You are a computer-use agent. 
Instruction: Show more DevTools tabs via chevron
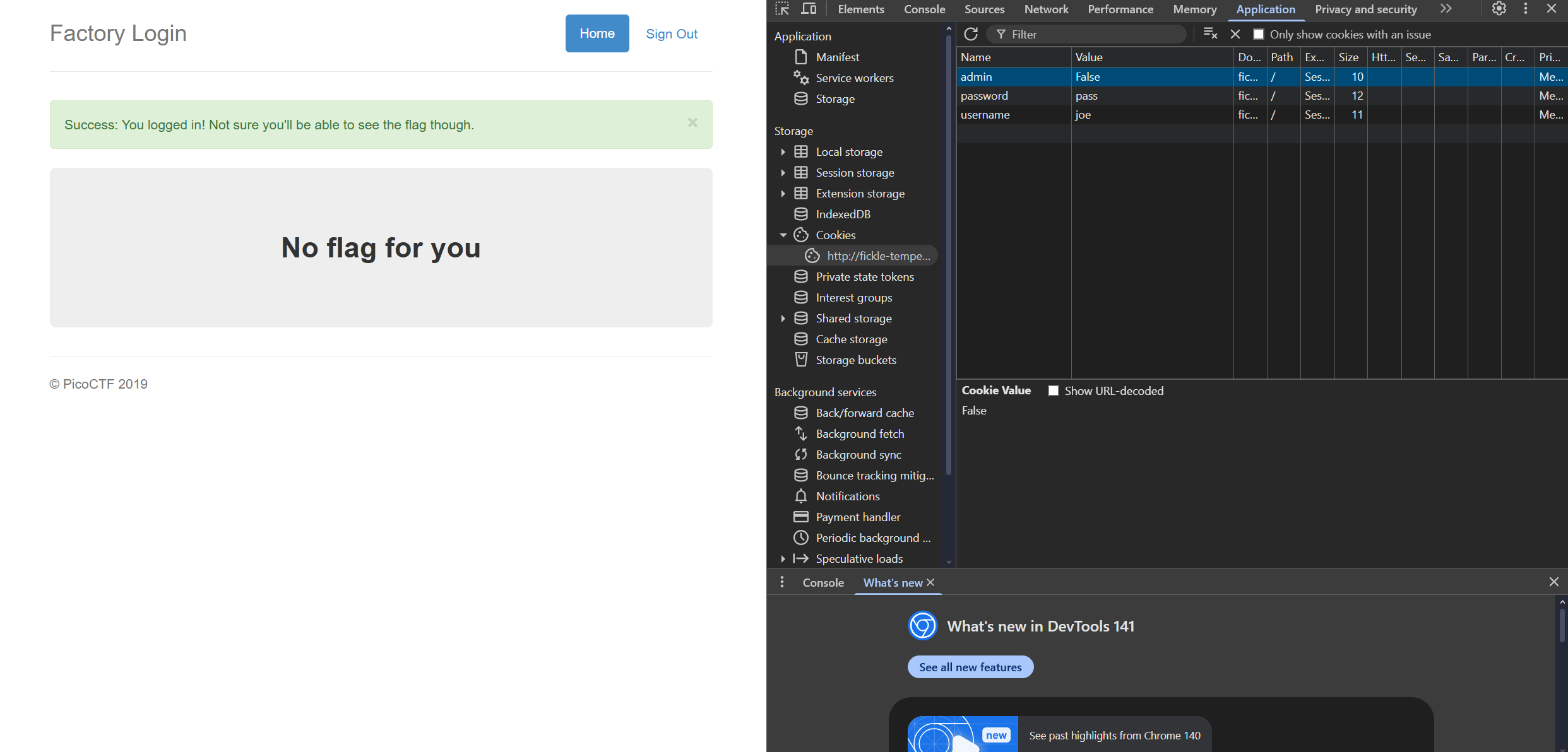click(x=1446, y=9)
